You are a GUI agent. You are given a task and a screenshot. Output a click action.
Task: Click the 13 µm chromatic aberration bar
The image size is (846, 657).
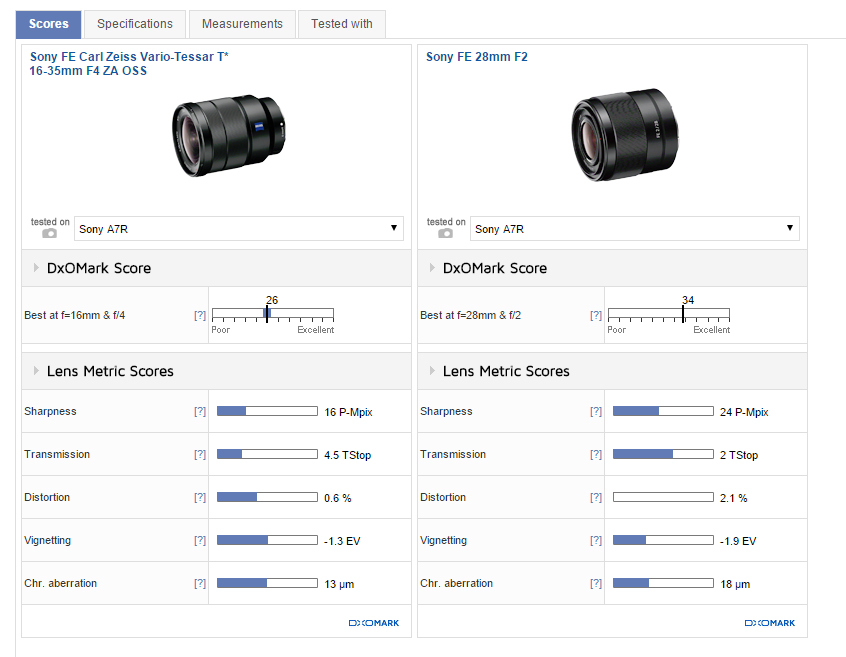coord(267,583)
